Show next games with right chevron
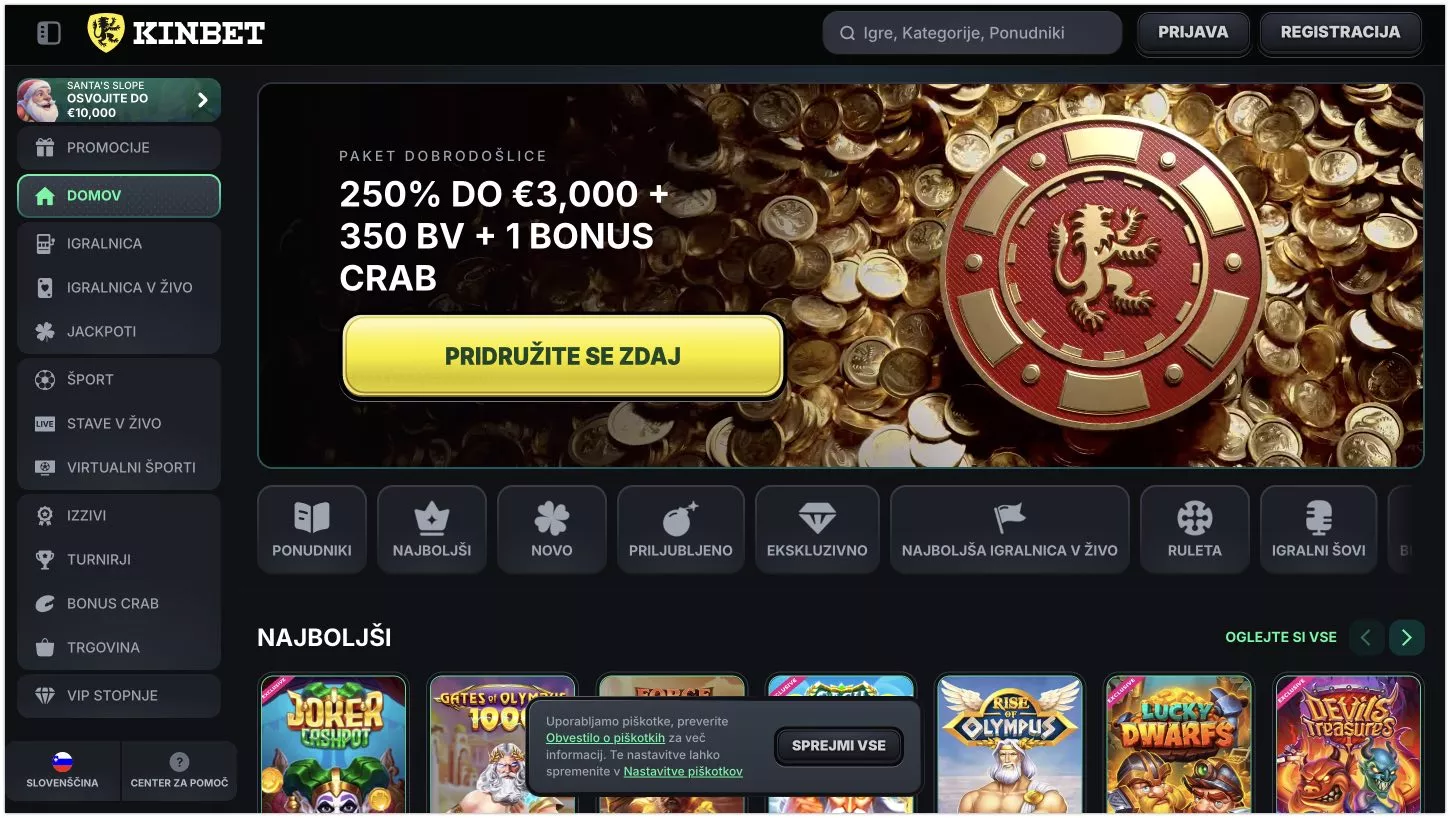The height and width of the screenshot is (818, 1450). 1406,637
